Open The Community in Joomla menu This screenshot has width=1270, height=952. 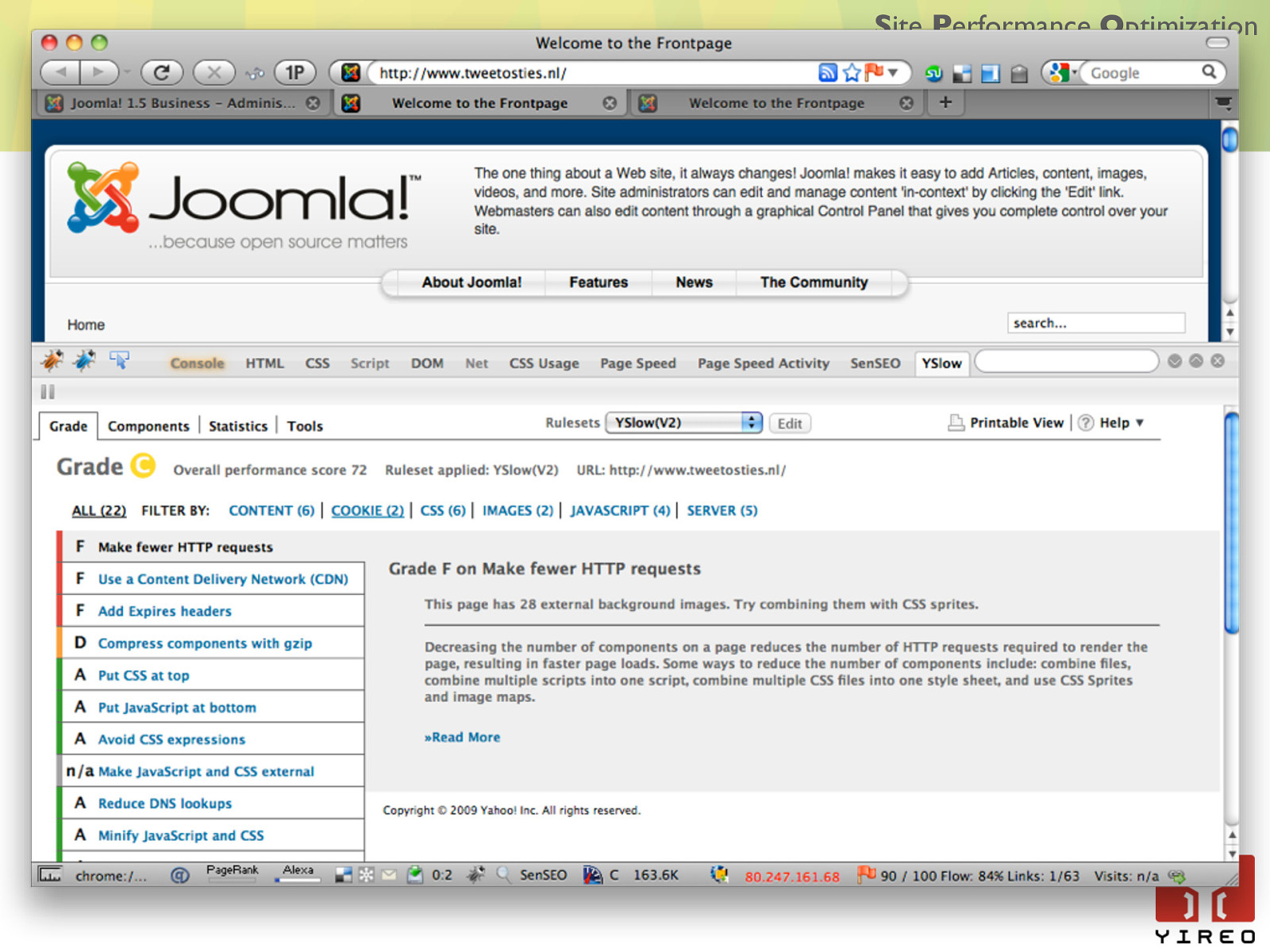click(x=814, y=282)
